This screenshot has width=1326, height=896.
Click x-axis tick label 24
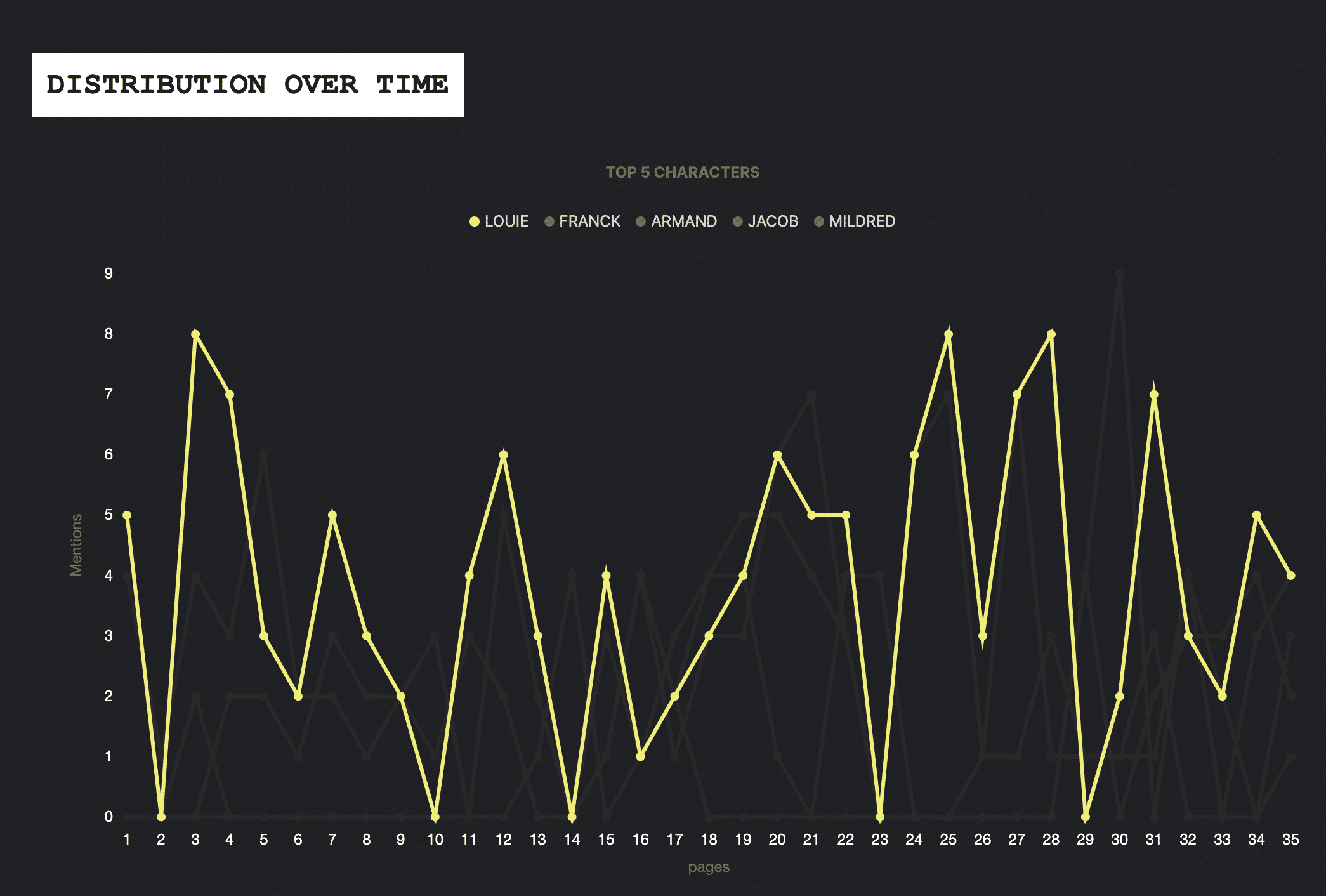tap(914, 840)
